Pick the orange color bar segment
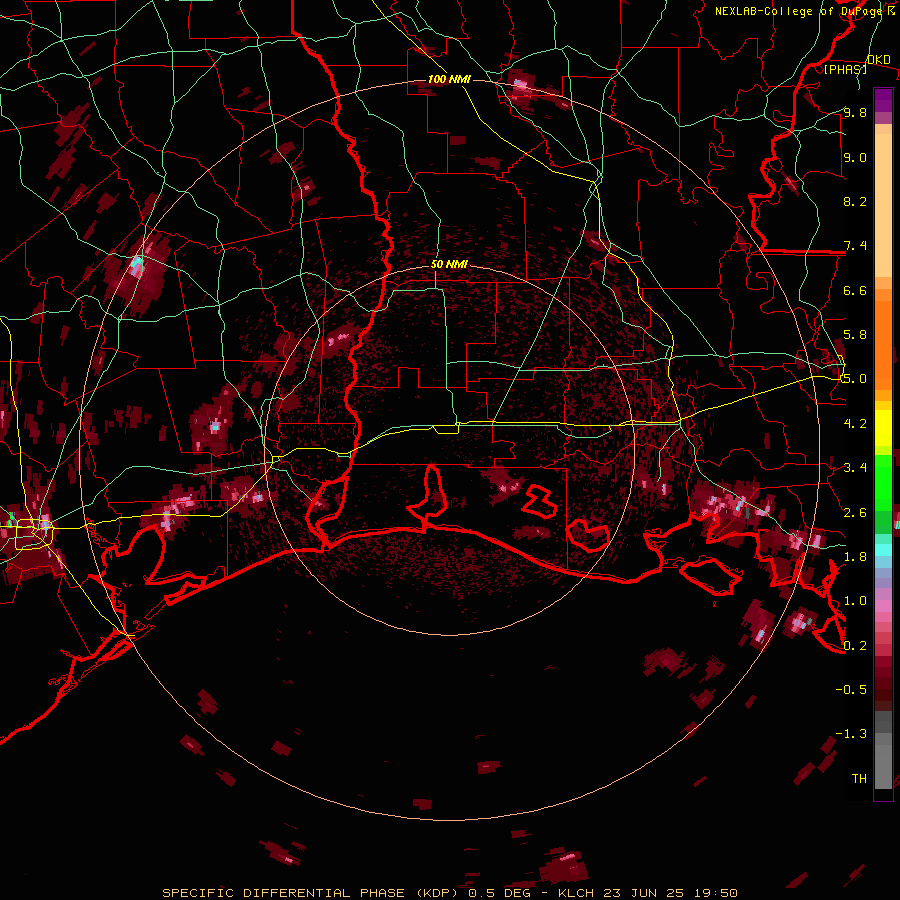The height and width of the screenshot is (900, 900). tap(883, 339)
